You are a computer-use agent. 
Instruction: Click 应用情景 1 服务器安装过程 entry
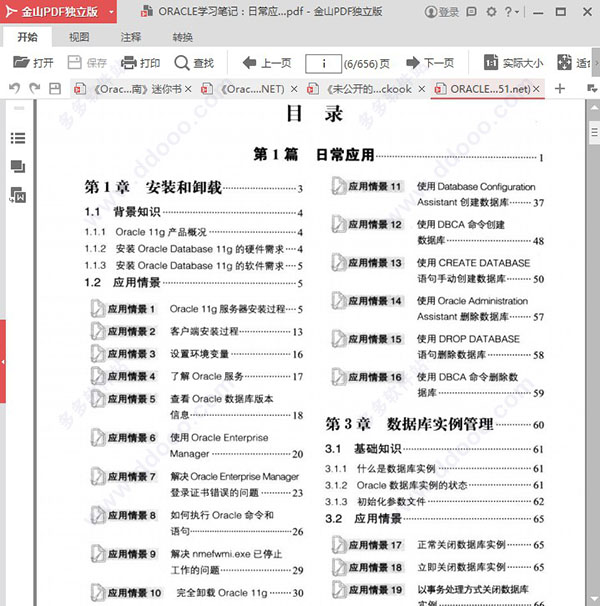(x=197, y=309)
